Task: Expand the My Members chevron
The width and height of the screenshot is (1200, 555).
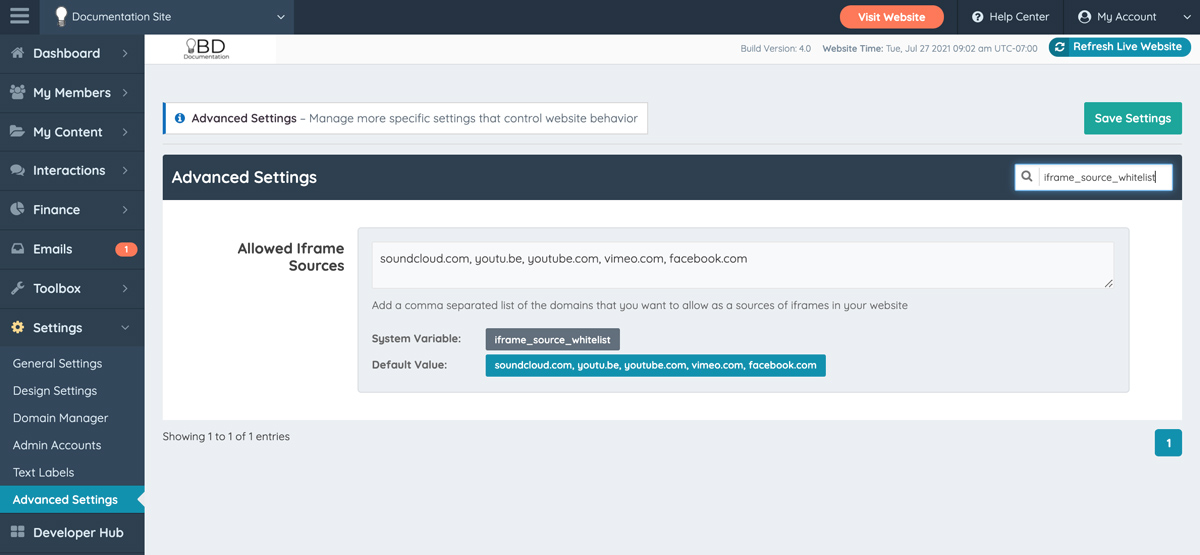Action: pyautogui.click(x=125, y=92)
